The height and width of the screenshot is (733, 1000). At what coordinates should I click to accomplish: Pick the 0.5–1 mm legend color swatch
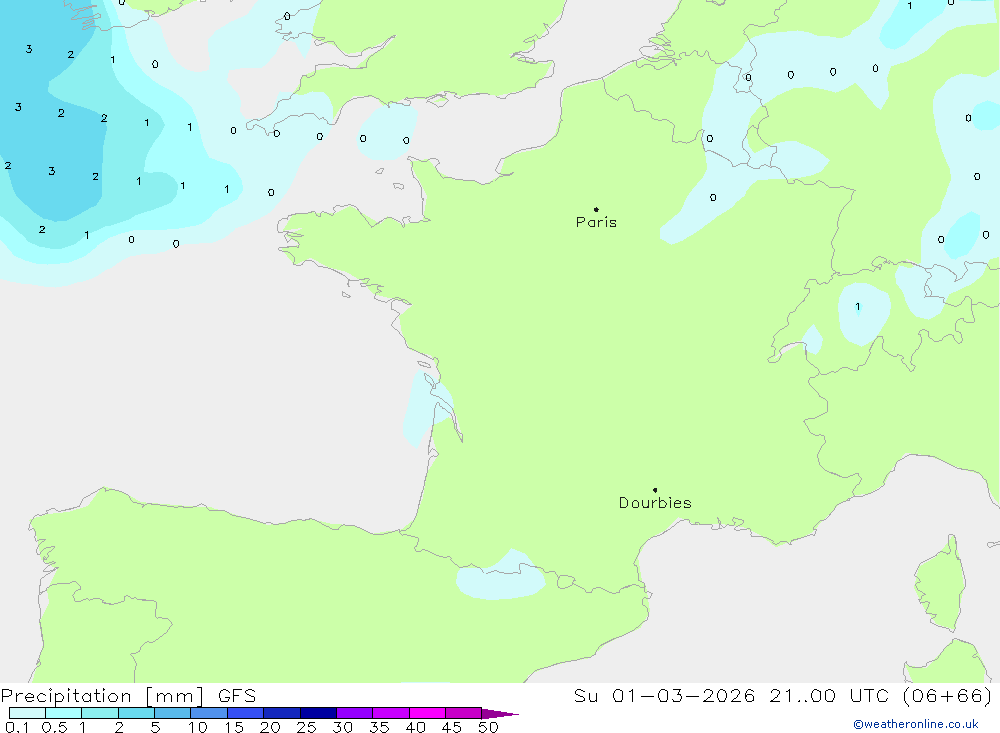[x=64, y=713]
